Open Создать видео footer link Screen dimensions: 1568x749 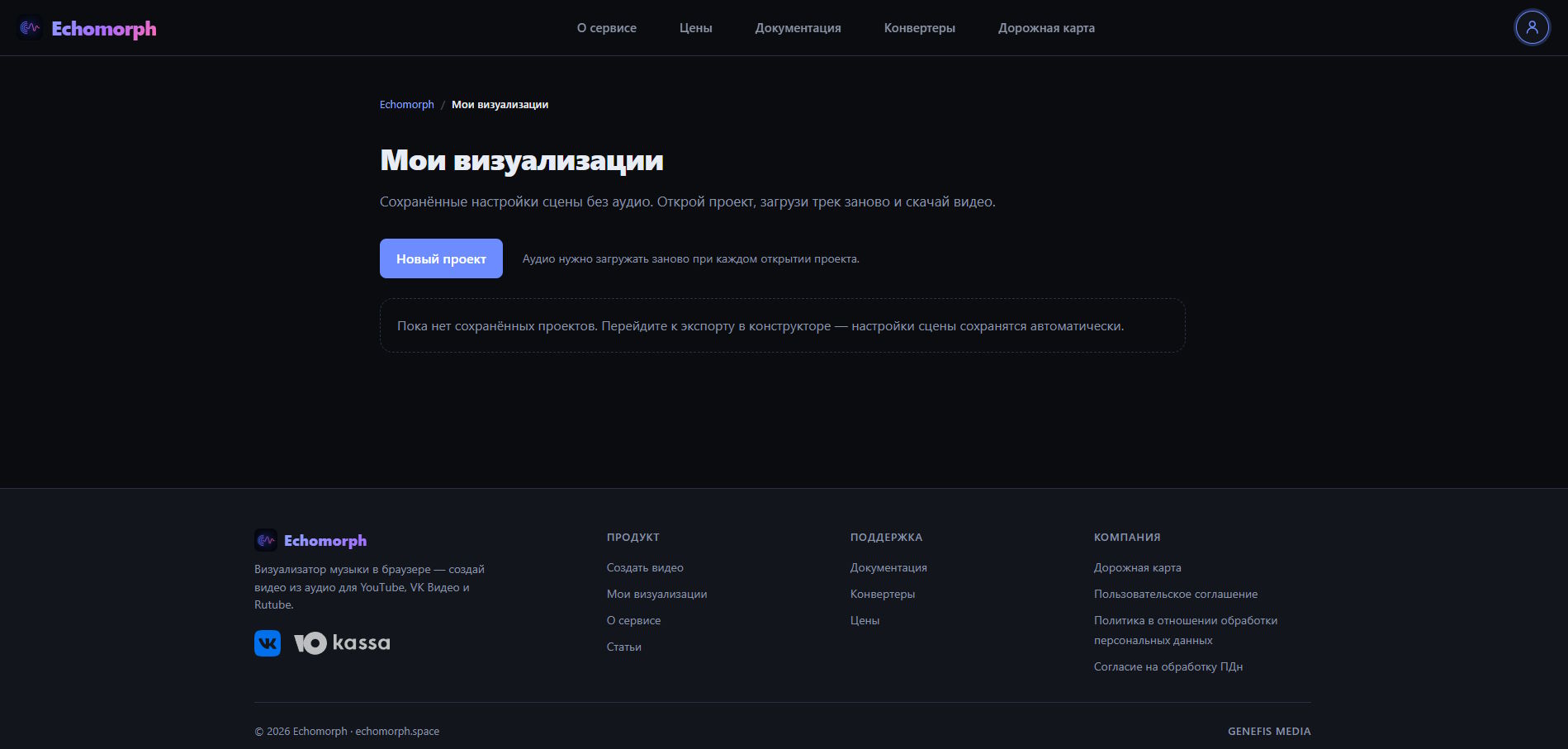645,567
